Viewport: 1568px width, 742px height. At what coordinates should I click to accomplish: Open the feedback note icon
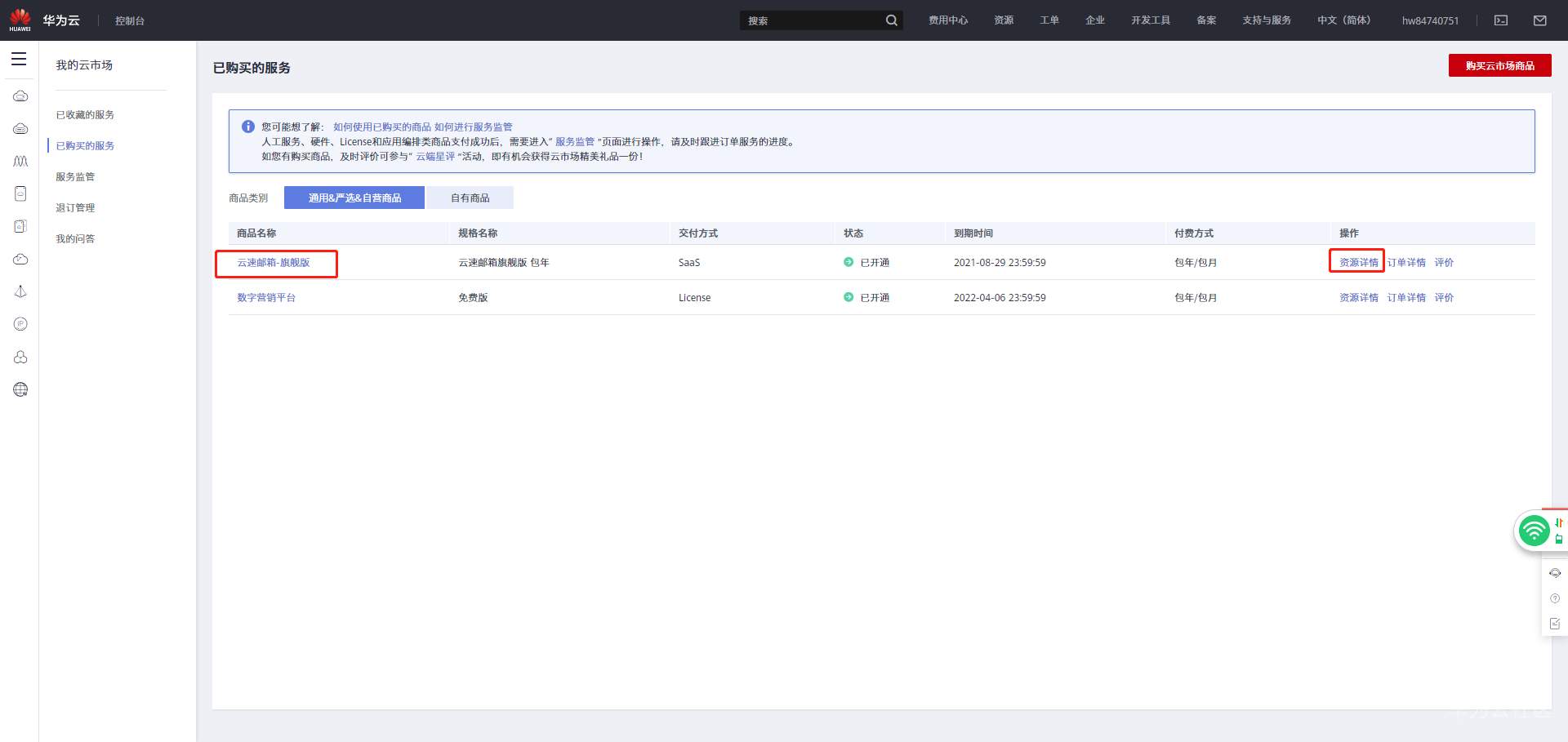1555,624
